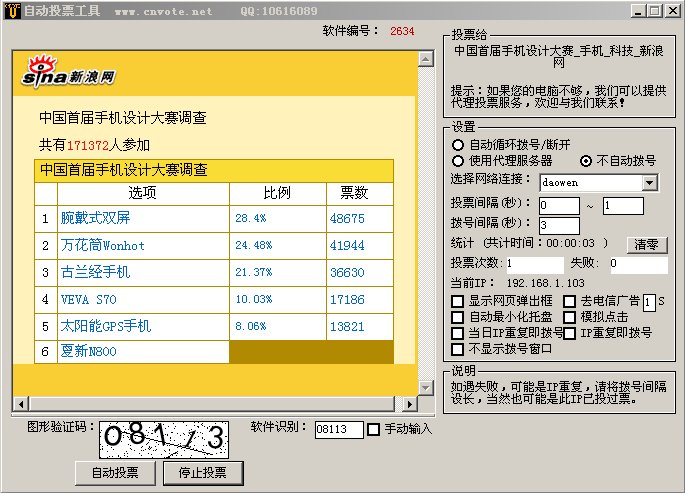This screenshot has height=493, width=685.
Task: Enable the 不显示拨号窗口 checkbox
Action: coord(458,349)
